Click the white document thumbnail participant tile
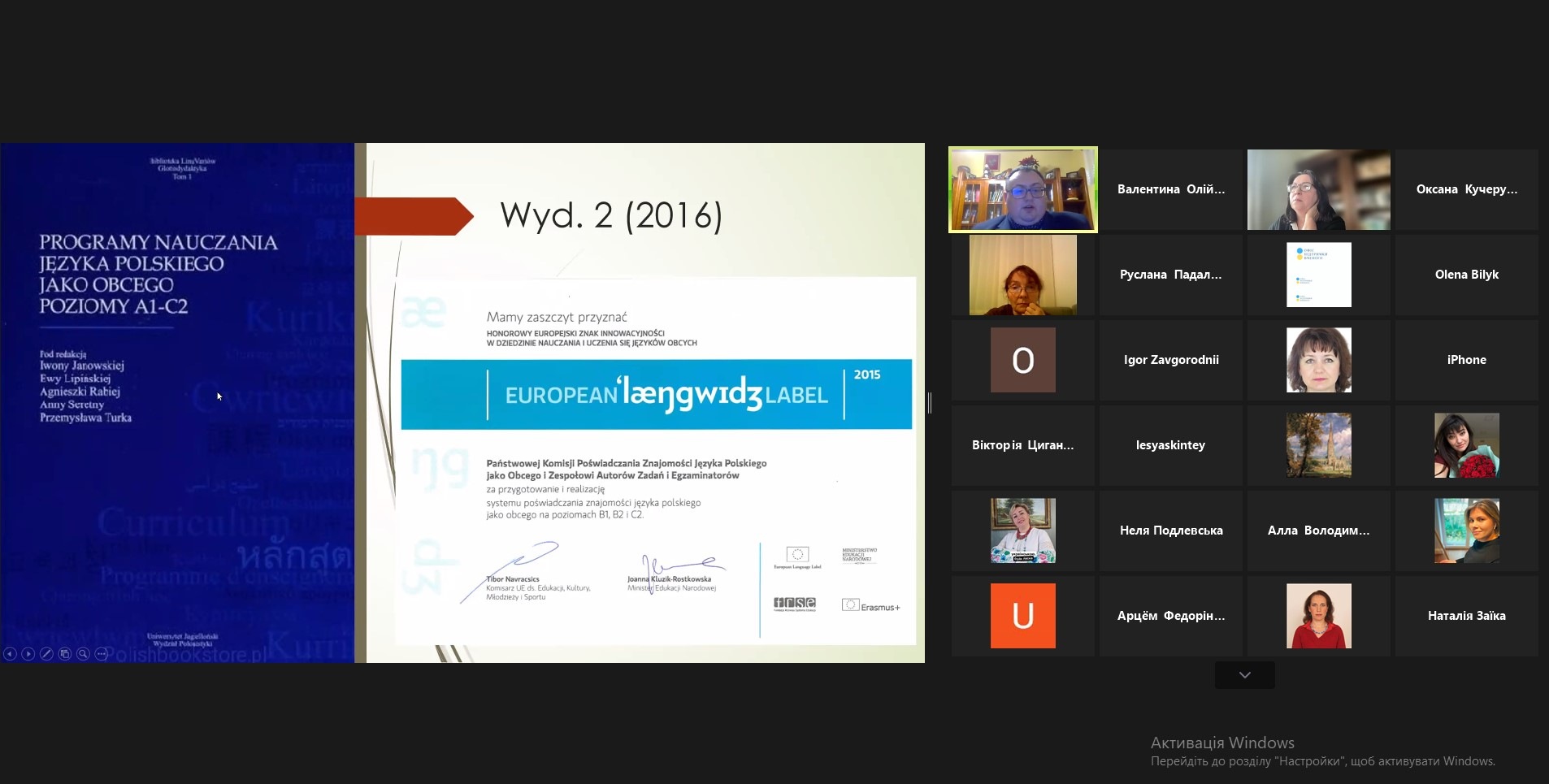The width and height of the screenshot is (1549, 784). [x=1318, y=275]
